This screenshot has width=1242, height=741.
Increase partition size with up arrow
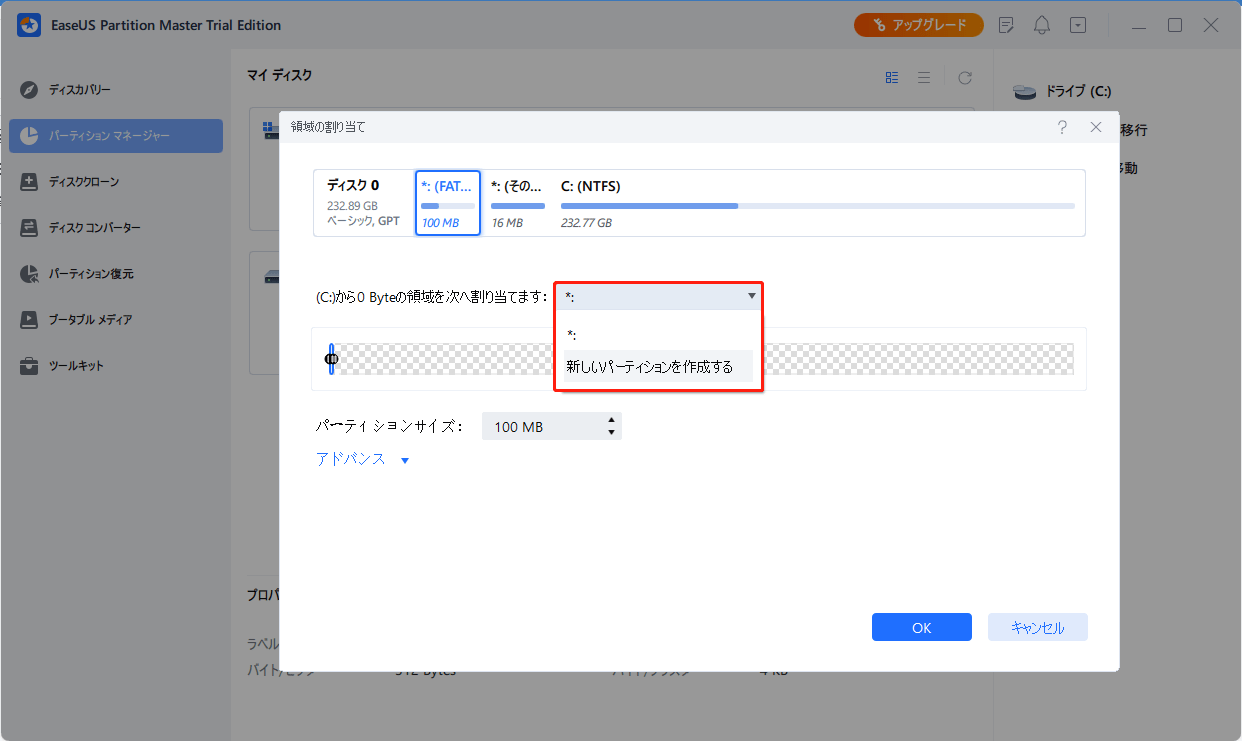click(611, 420)
